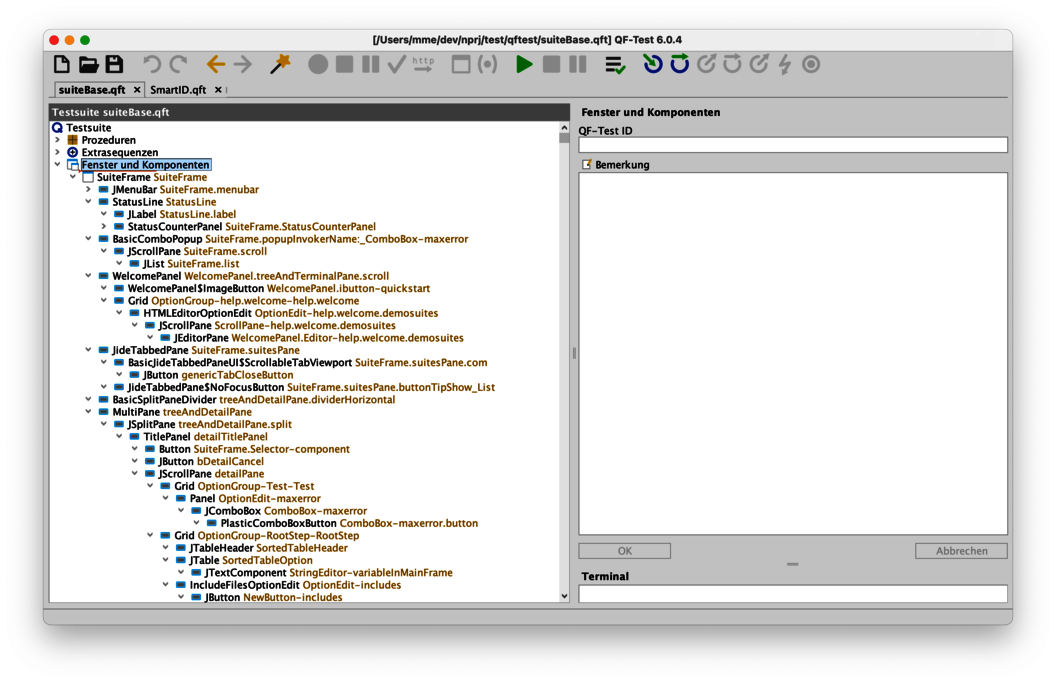Image resolution: width=1056 pixels, height=682 pixels.
Task: Undo the last change
Action: pyautogui.click(x=151, y=64)
